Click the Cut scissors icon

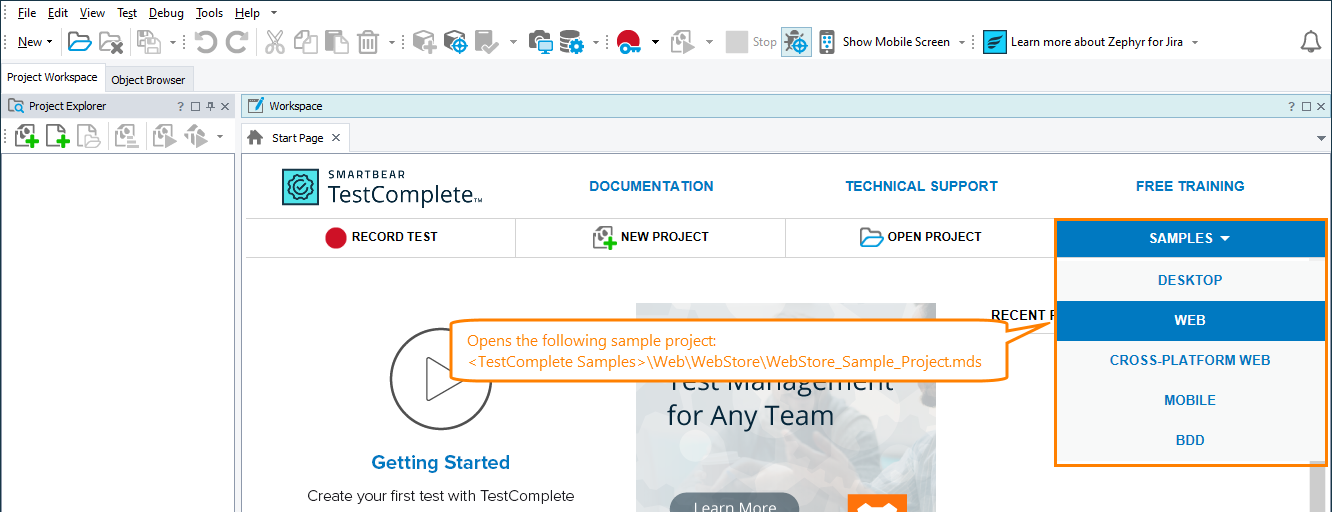pyautogui.click(x=275, y=42)
